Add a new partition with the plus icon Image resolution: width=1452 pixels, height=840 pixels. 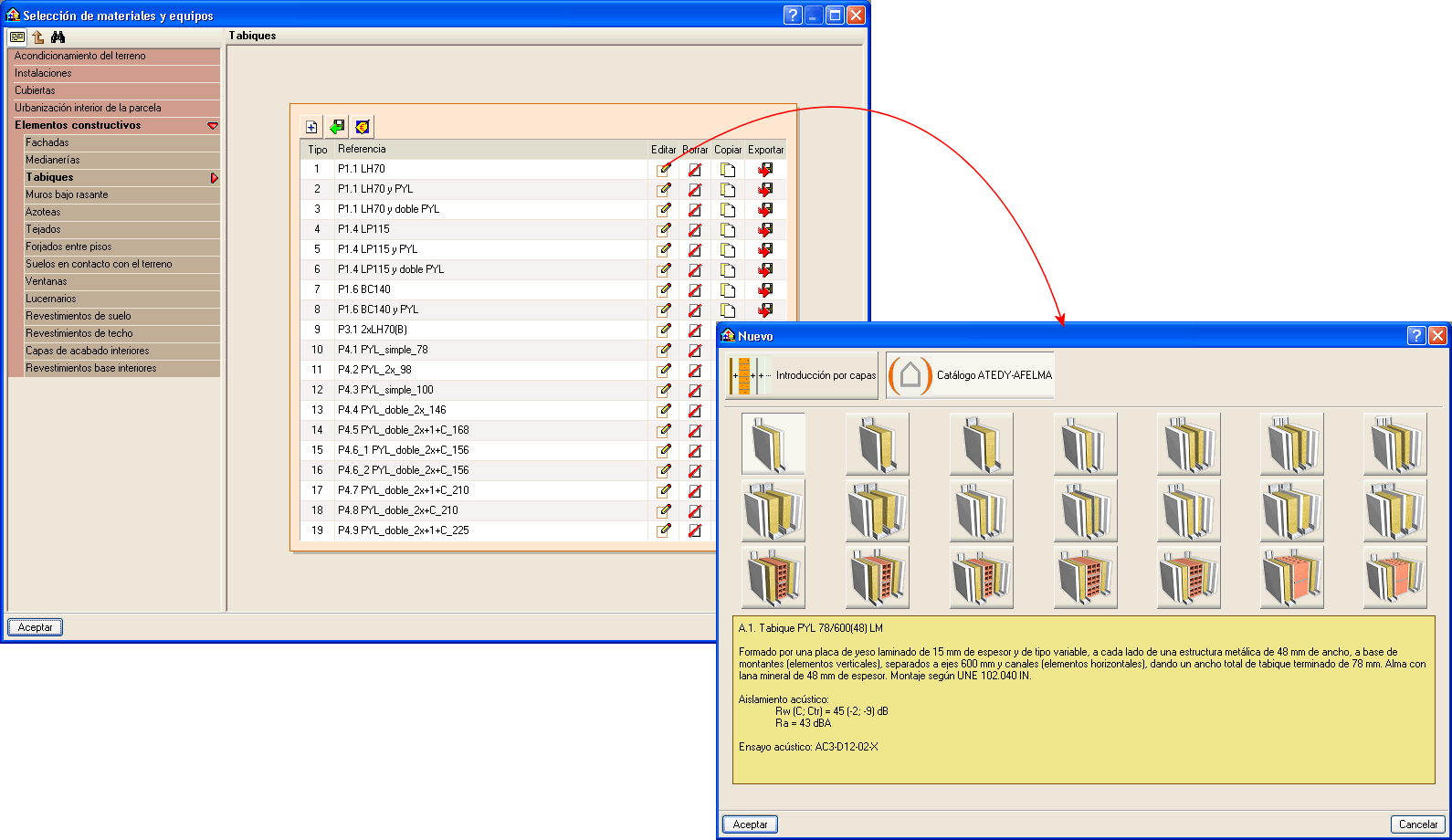tap(311, 127)
